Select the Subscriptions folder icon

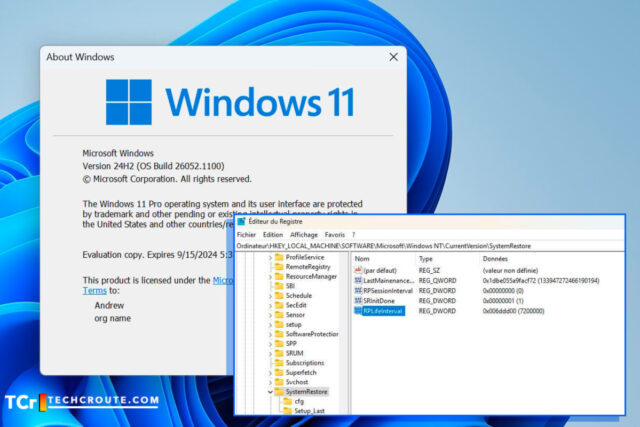[x=279, y=363]
